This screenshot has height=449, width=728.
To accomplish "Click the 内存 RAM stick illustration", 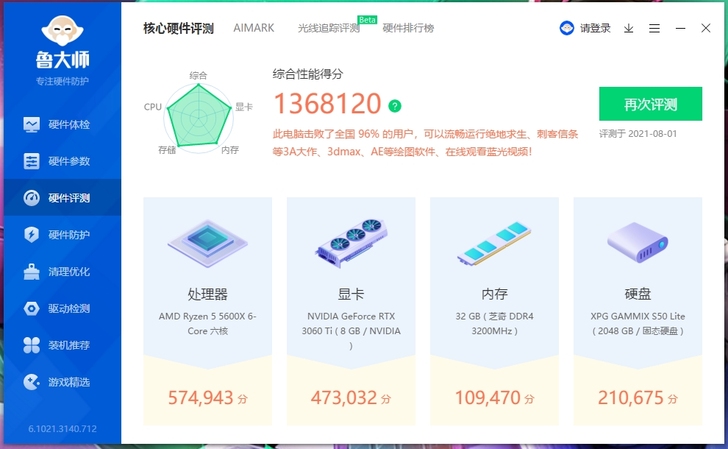I will [x=494, y=243].
